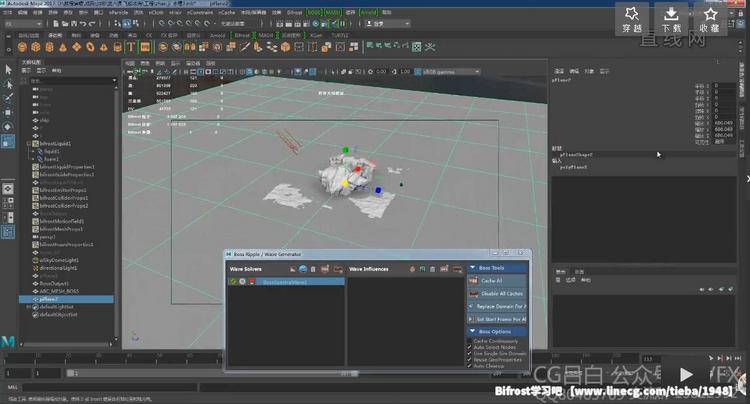Viewport: 750px width, 404px height.
Task: Select the Paint Selection brush tool
Action: pyautogui.click(x=8, y=98)
